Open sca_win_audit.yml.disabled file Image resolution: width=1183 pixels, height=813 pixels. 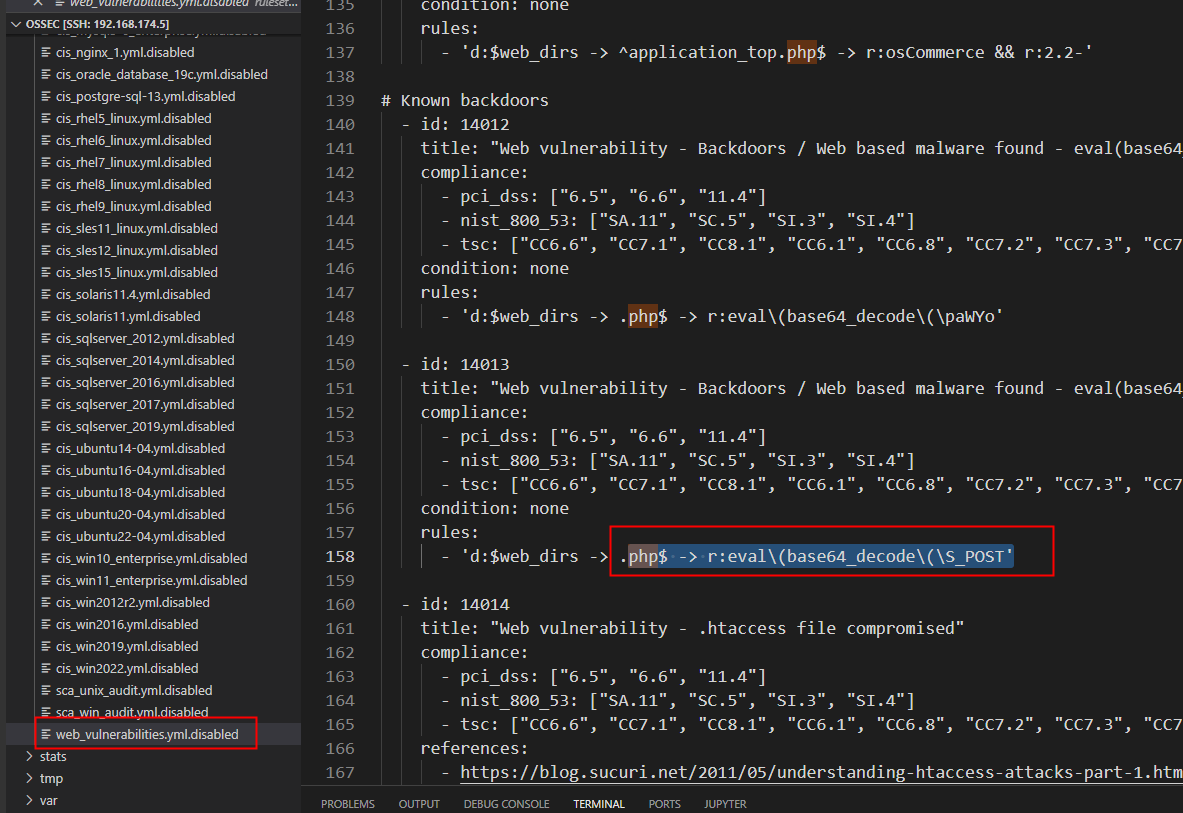pos(132,712)
